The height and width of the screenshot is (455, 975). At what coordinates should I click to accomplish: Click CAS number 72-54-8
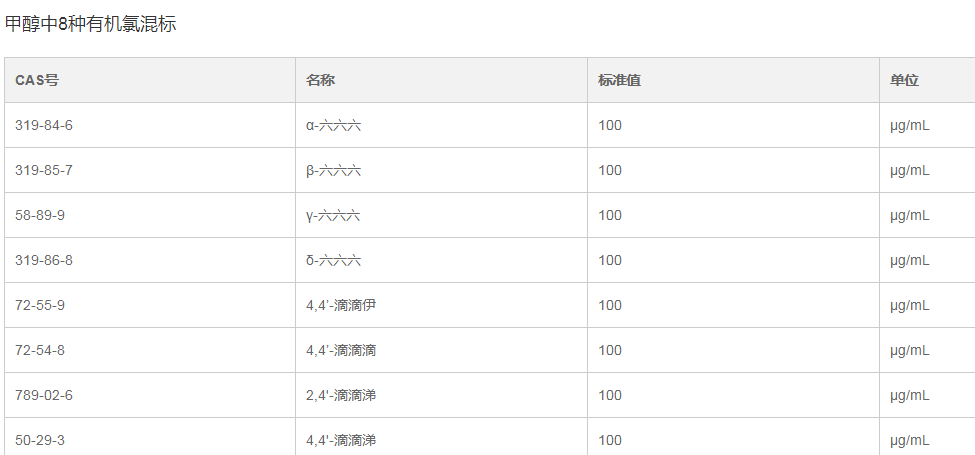40,350
